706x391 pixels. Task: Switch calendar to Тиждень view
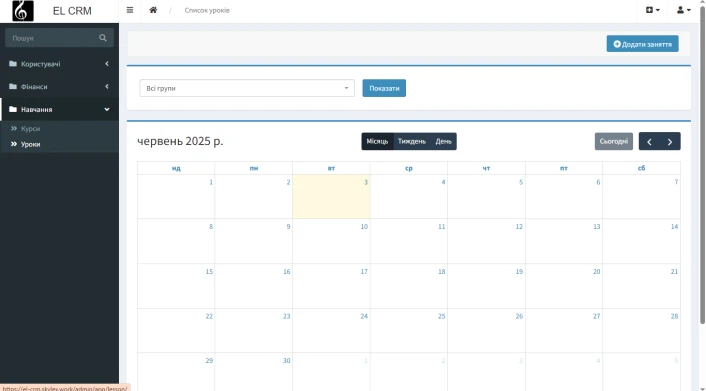[412, 141]
